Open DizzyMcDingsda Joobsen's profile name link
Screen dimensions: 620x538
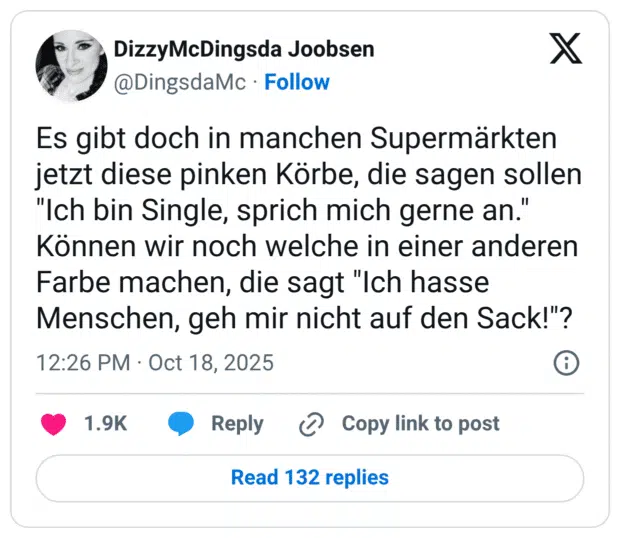(x=245, y=50)
